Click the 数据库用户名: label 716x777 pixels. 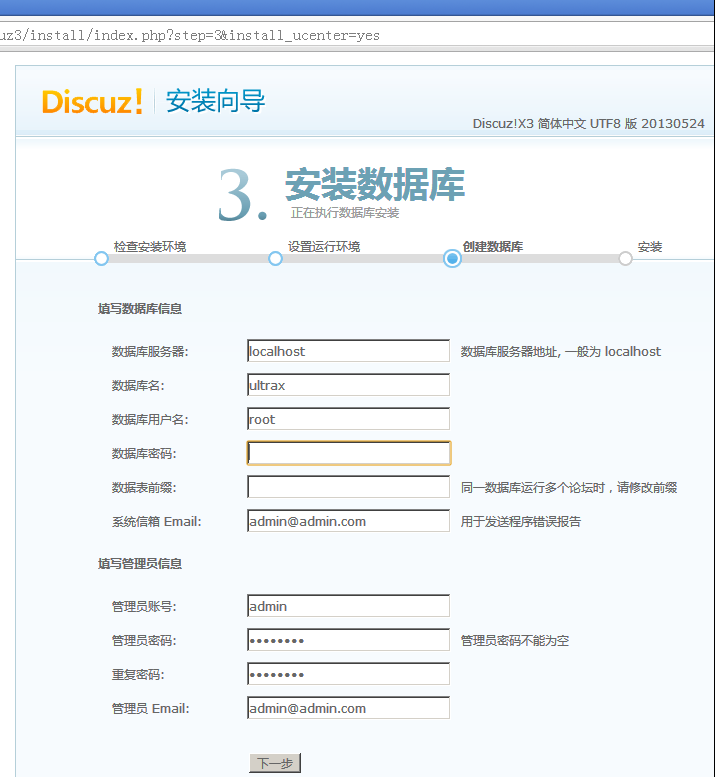(x=150, y=420)
